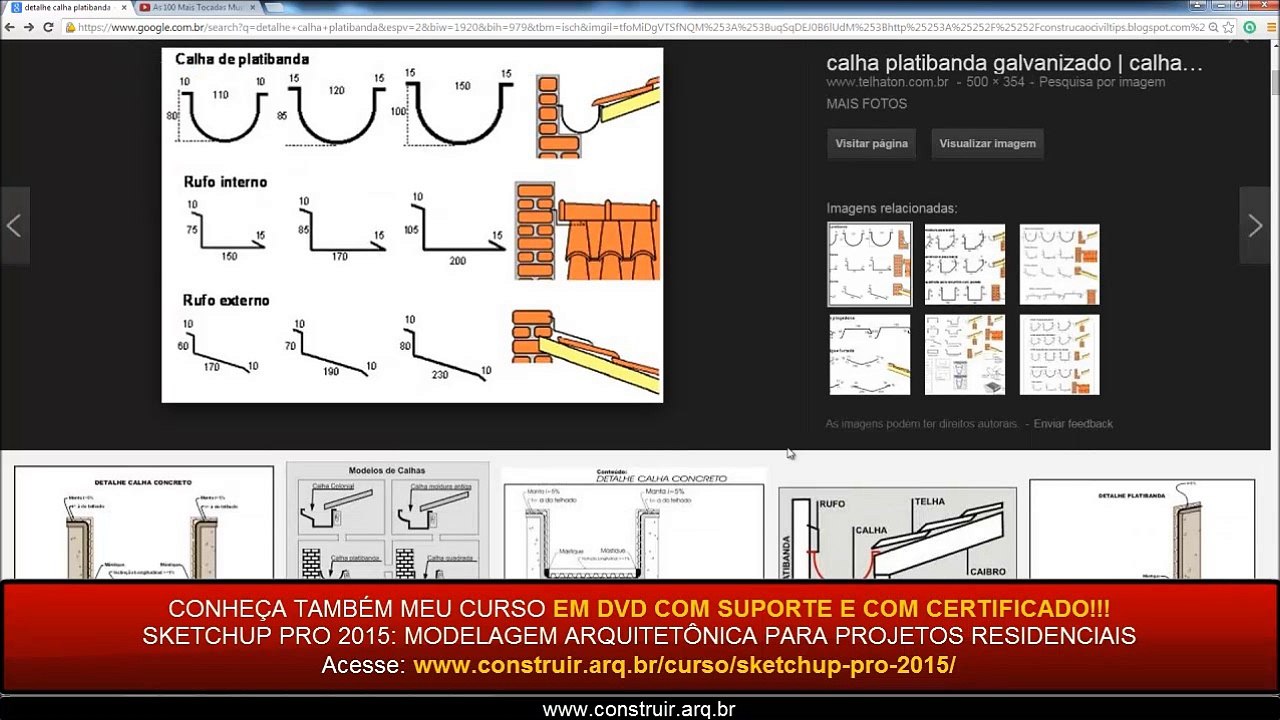
Task: Close the 'As 100 Mais Tocadas' tab
Action: coord(251,7)
